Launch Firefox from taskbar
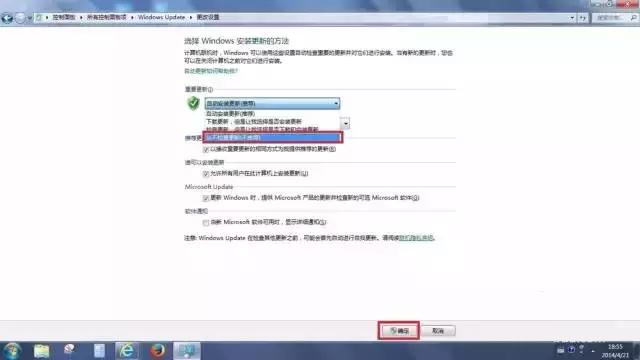 tap(157, 351)
